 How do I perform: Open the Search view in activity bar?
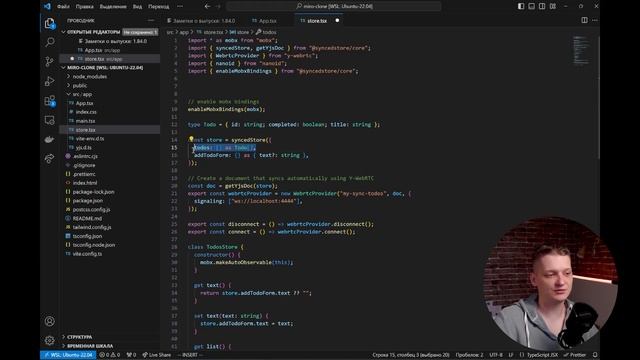click(49, 42)
